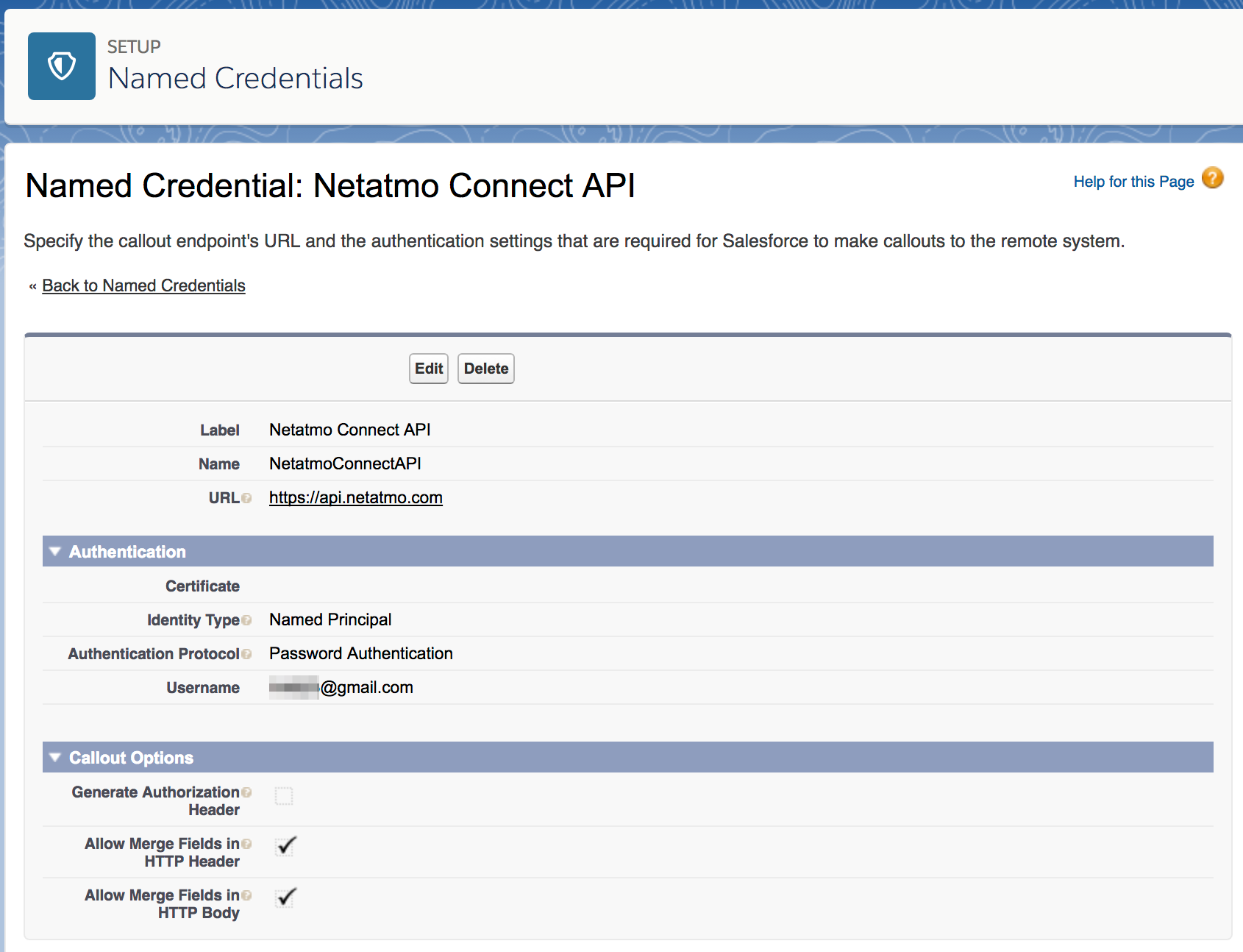Click the Callout Options section header text
This screenshot has width=1243, height=952.
(131, 758)
